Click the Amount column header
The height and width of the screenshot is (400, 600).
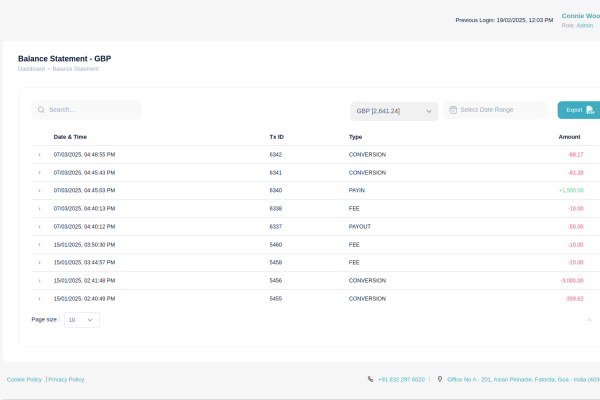pyautogui.click(x=569, y=136)
